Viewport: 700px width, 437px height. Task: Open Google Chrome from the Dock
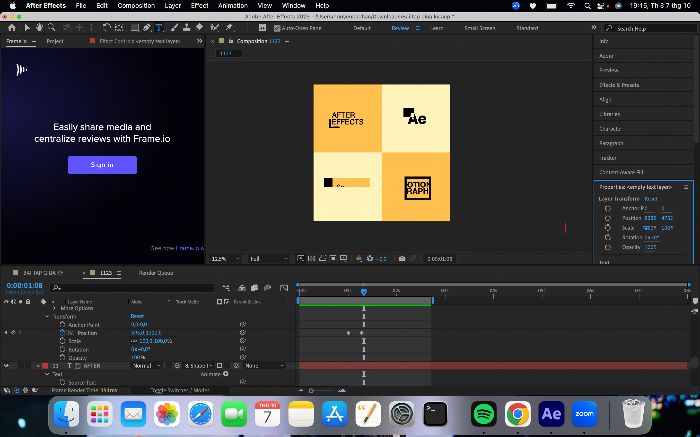tap(518, 414)
